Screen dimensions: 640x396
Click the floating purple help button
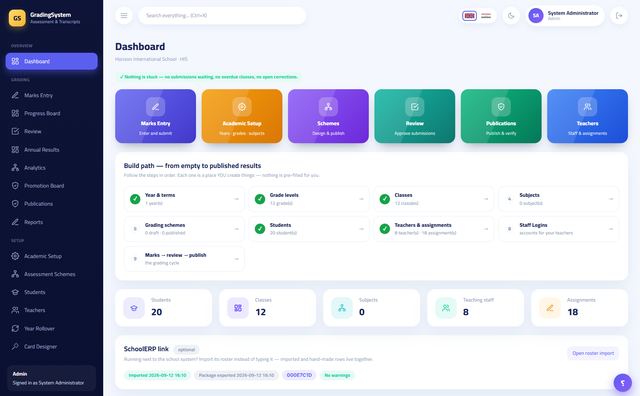tap(622, 383)
